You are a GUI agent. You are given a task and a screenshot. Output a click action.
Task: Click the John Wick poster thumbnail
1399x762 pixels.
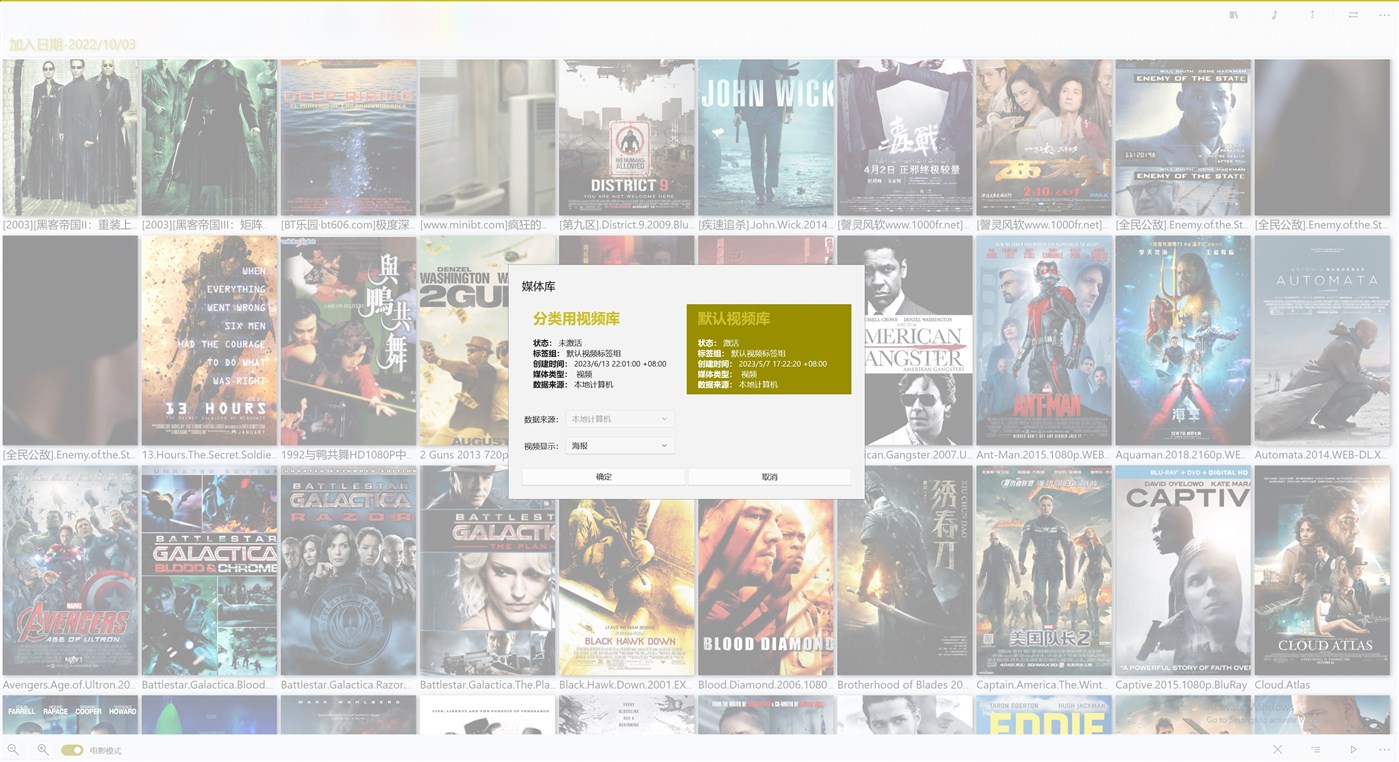[766, 137]
